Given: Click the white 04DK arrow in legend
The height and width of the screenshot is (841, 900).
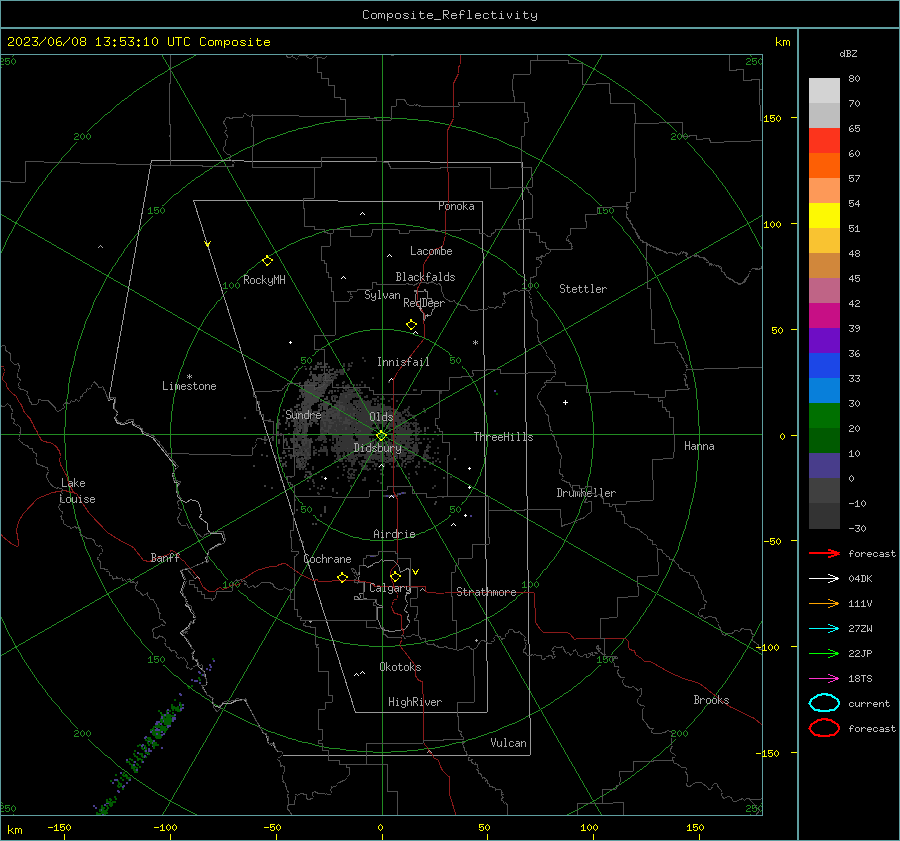Looking at the screenshot, I should (825, 578).
